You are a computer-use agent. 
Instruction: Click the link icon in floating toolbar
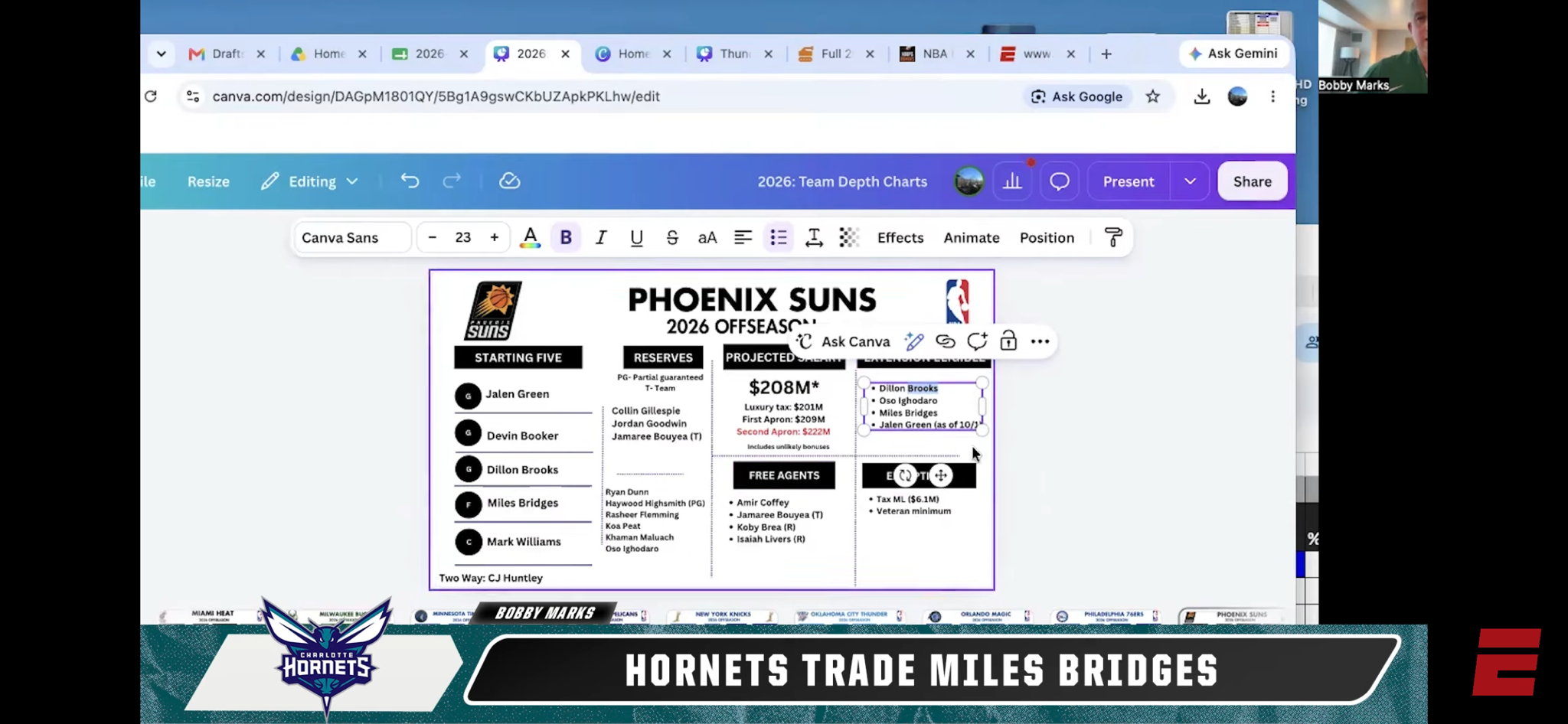(x=946, y=341)
